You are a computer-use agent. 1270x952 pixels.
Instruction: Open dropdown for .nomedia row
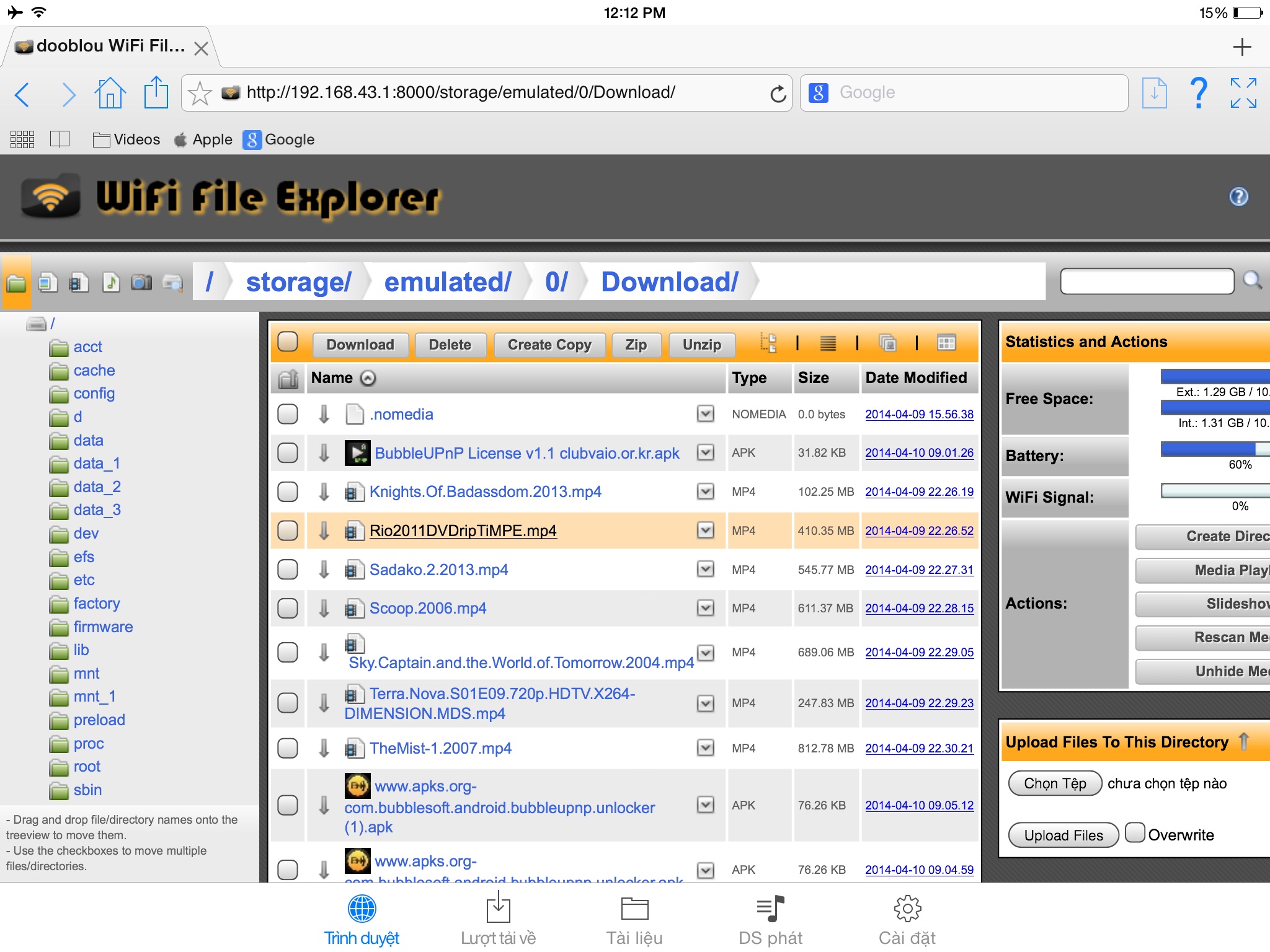(706, 413)
